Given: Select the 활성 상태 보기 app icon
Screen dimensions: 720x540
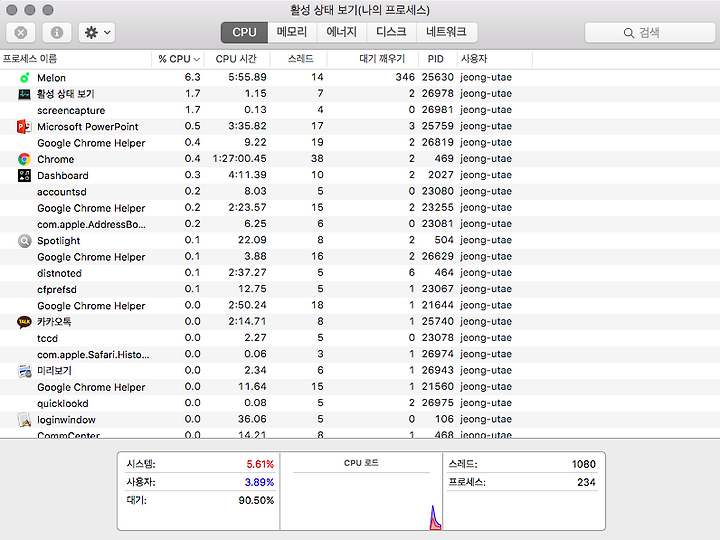Looking at the screenshot, I should [24, 94].
